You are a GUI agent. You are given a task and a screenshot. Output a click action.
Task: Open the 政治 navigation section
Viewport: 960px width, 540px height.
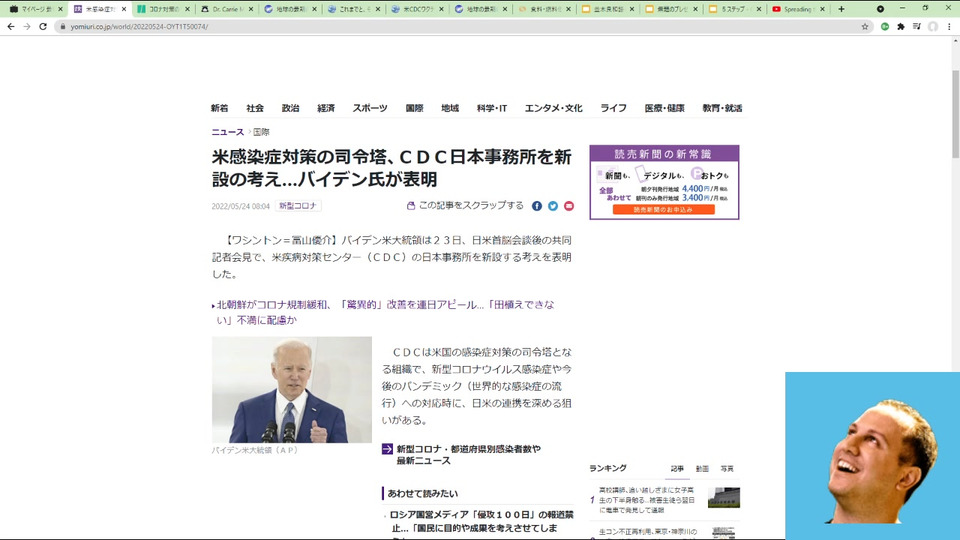tap(290, 108)
